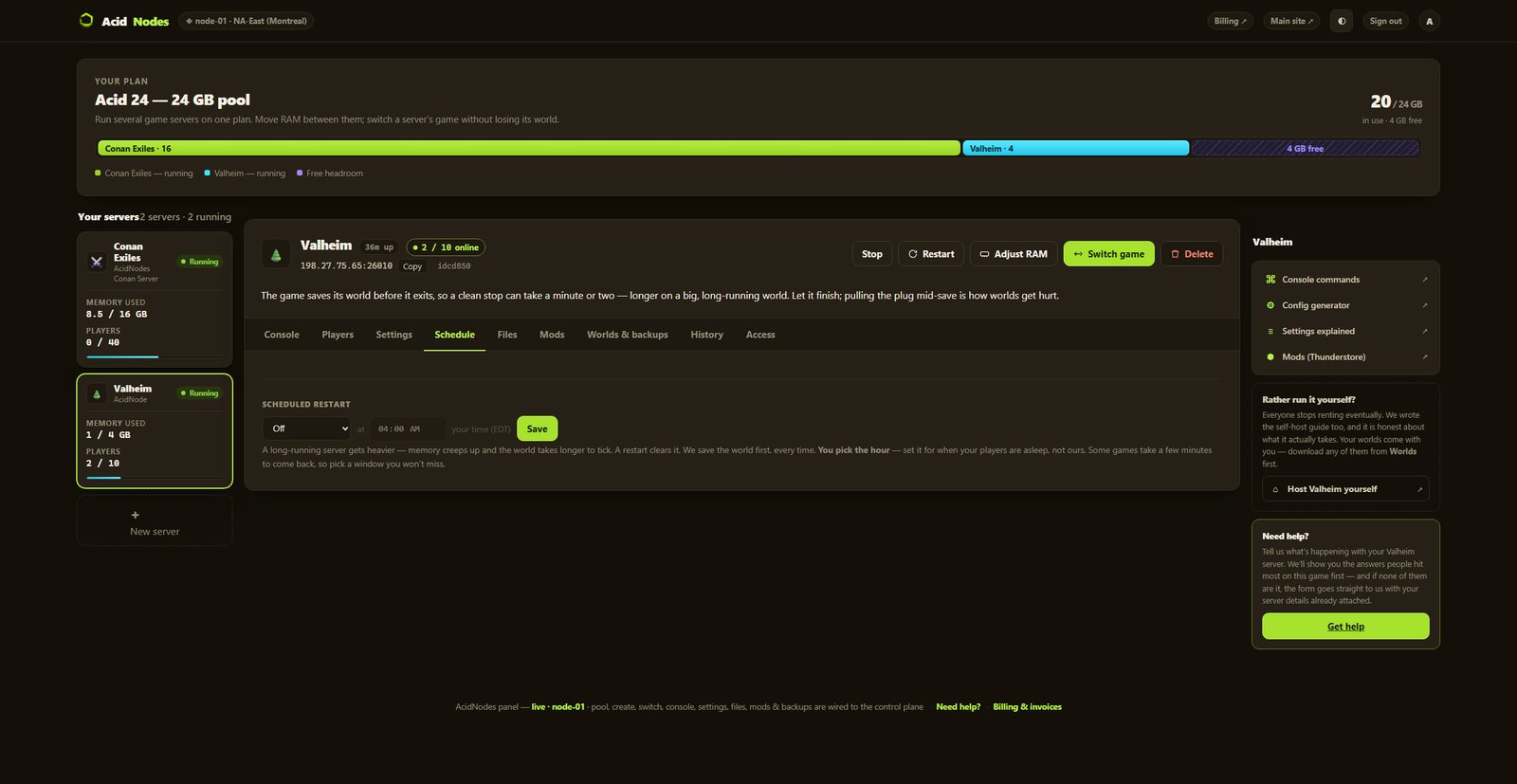
Task: Add a New server
Action: pos(155,520)
